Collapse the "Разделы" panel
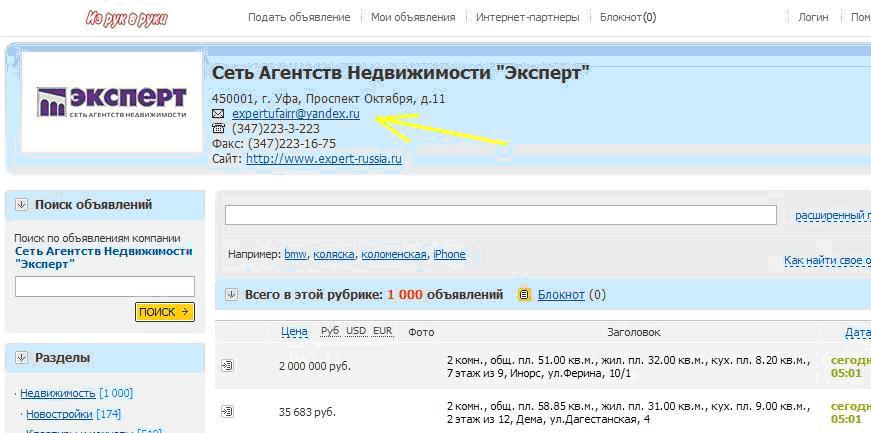The width and height of the screenshot is (871, 433). point(21,358)
